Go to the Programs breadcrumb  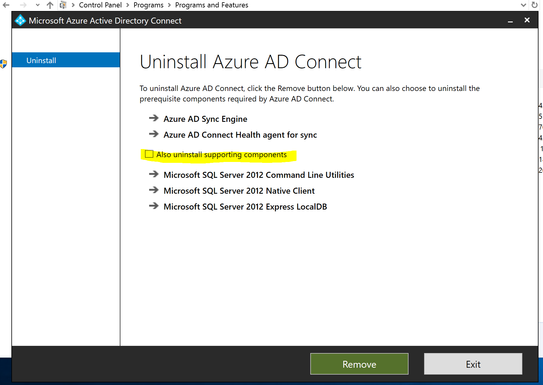(x=148, y=5)
